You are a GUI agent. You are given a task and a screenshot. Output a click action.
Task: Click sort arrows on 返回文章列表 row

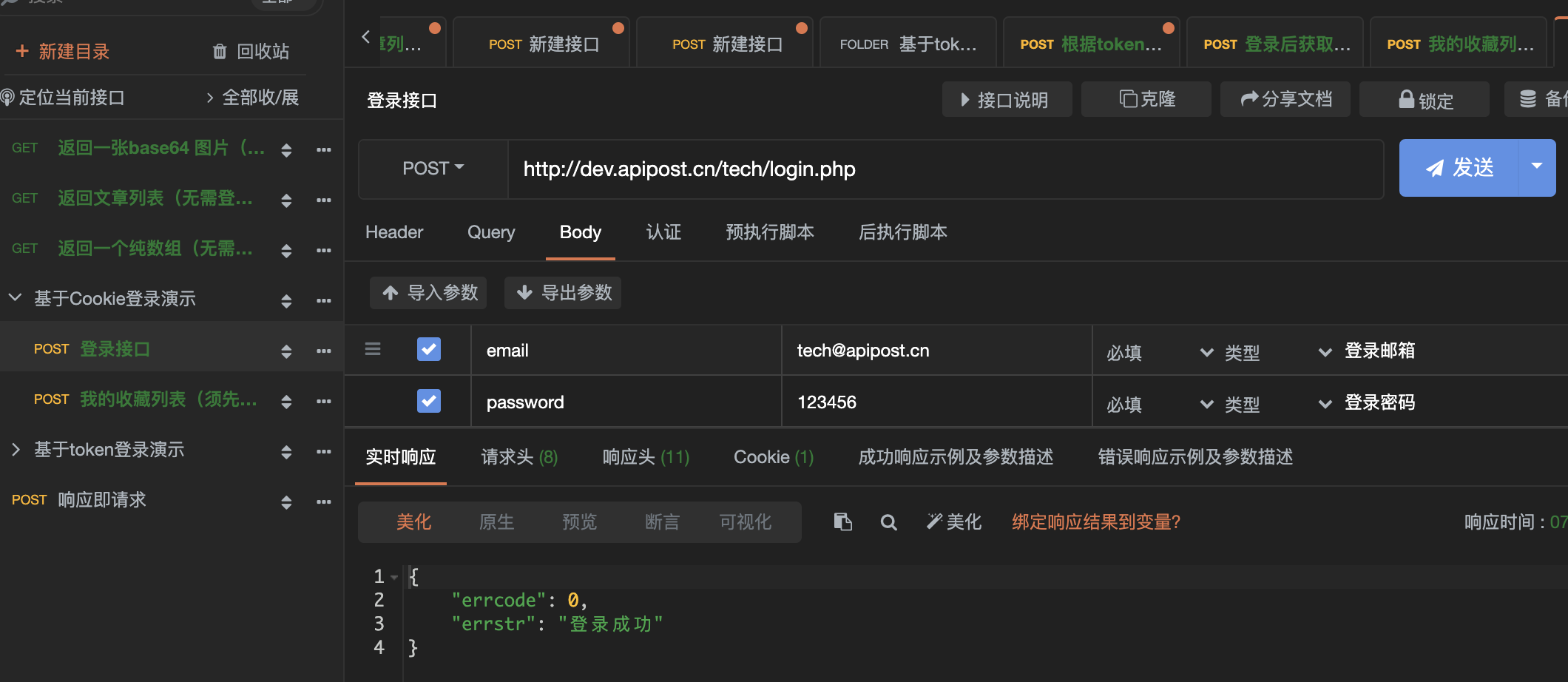coord(286,200)
